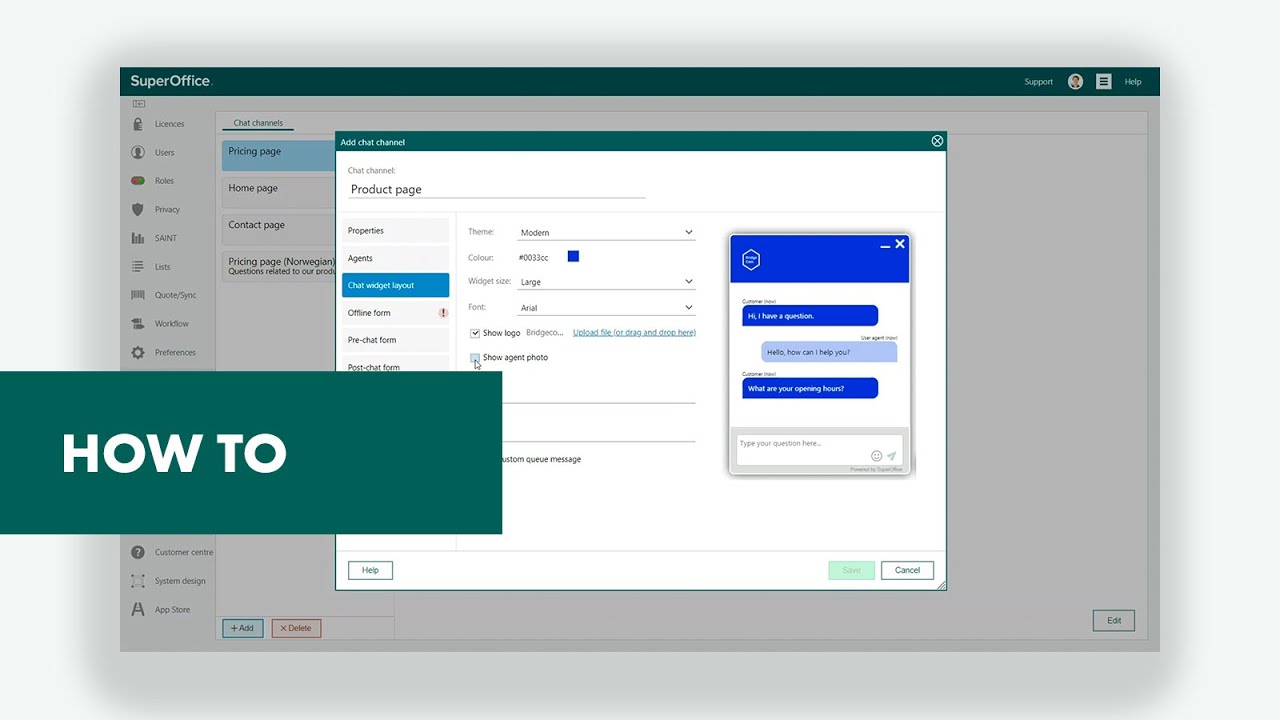Screen dimensions: 1280x720
Task: Open the Preferences gear icon
Action: pos(138,353)
